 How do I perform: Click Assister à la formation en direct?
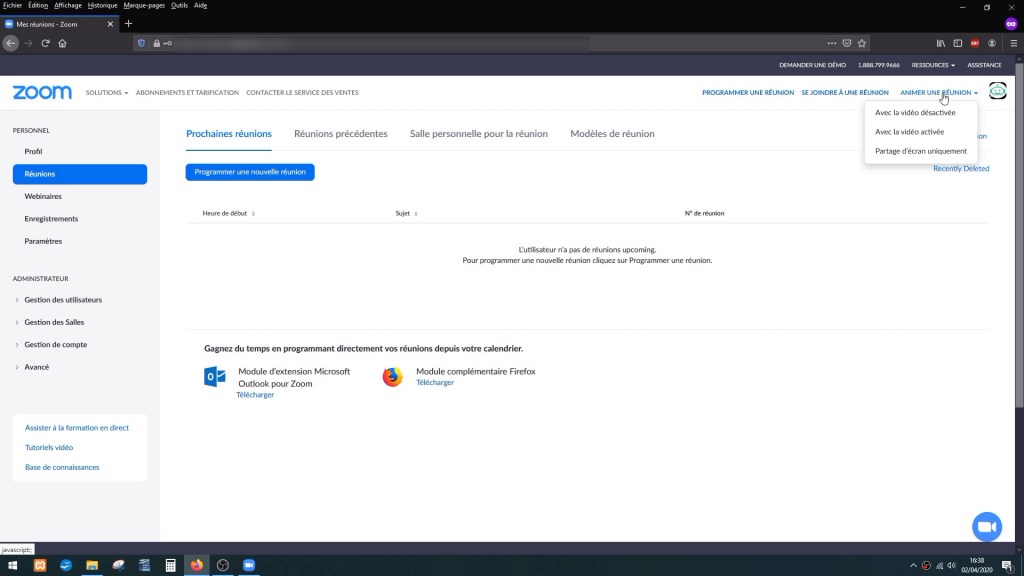77,428
